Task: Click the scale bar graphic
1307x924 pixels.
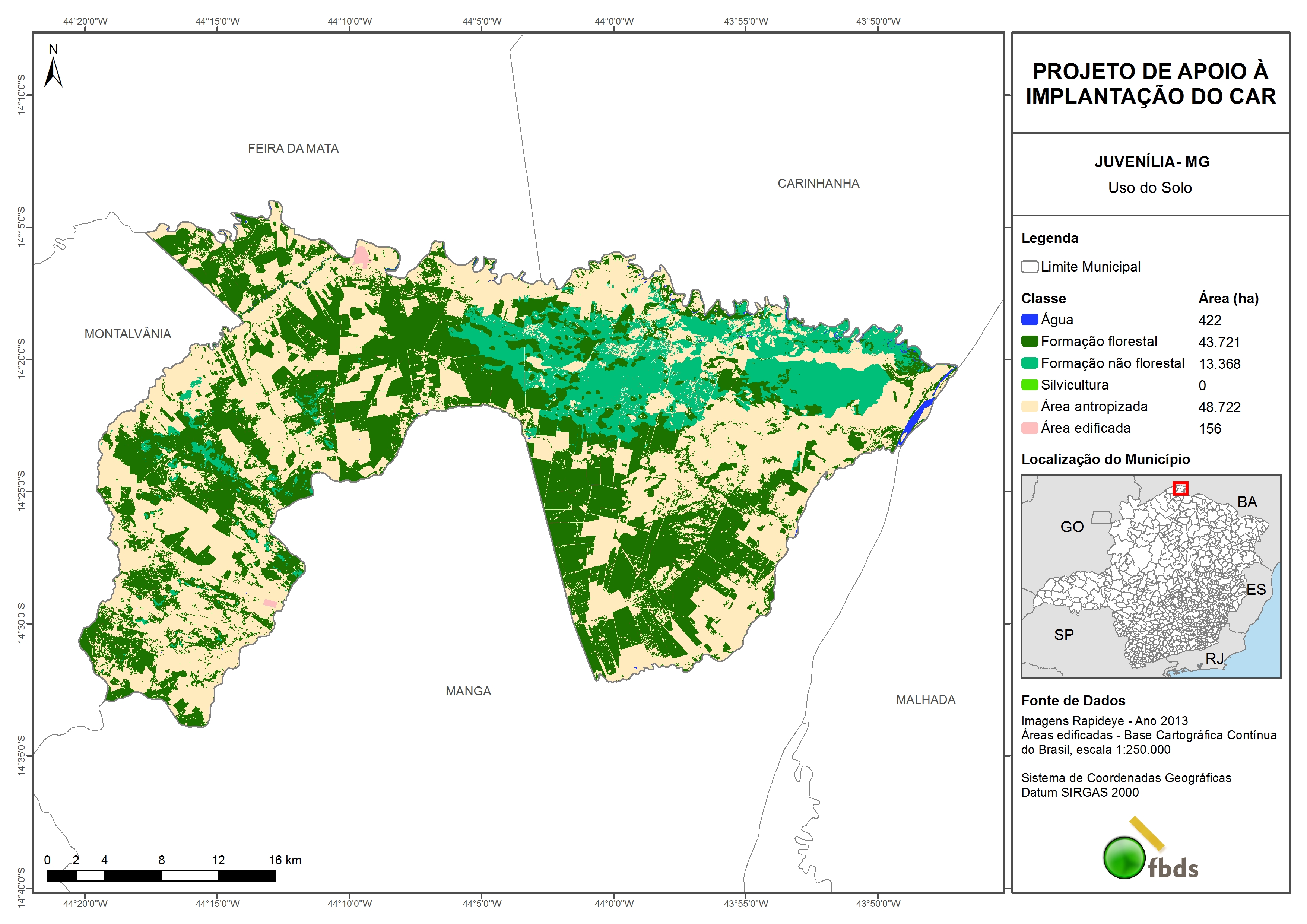Action: (161, 875)
